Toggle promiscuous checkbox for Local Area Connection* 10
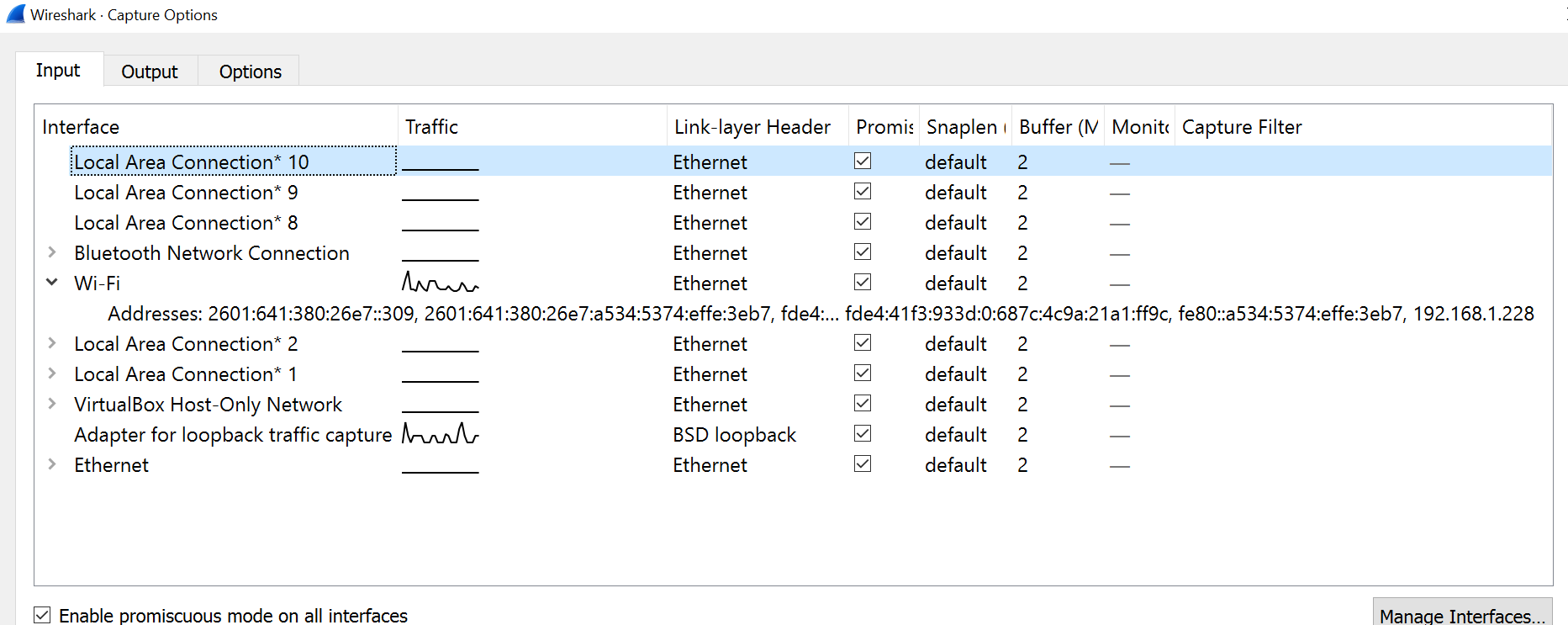The height and width of the screenshot is (625, 1568). 863,161
